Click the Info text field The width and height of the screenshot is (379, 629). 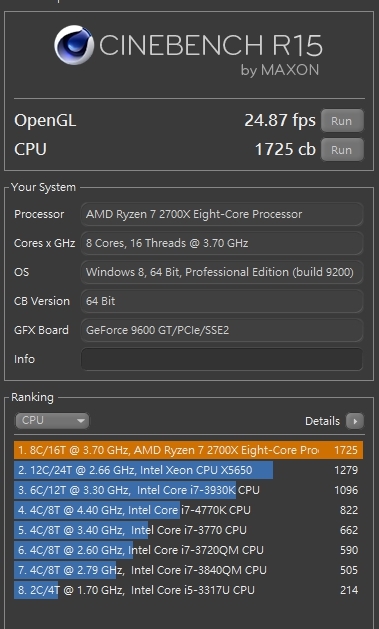[222, 359]
